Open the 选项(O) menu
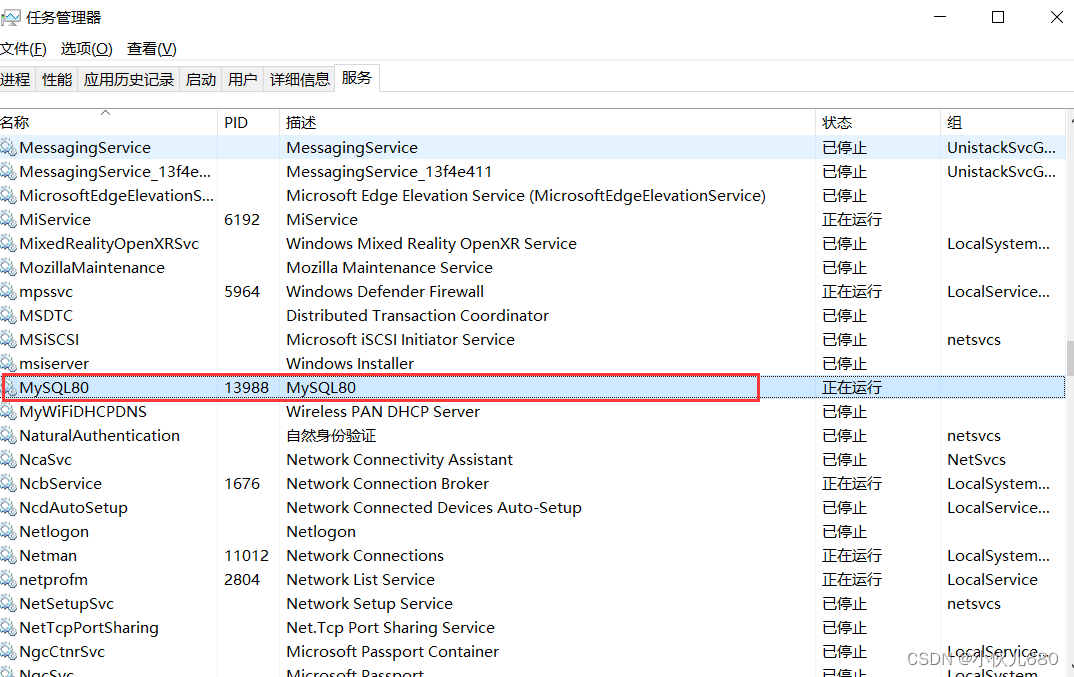The width and height of the screenshot is (1074, 677). [x=86, y=48]
